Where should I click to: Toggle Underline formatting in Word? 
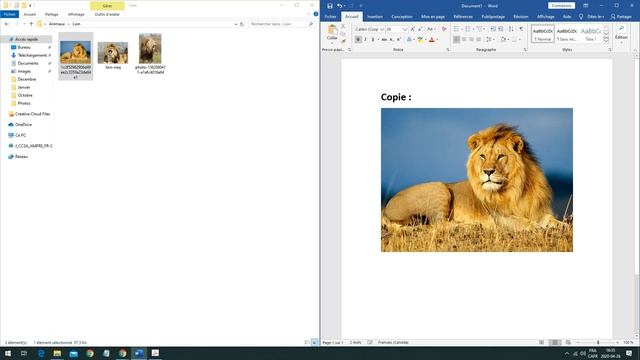coord(373,40)
